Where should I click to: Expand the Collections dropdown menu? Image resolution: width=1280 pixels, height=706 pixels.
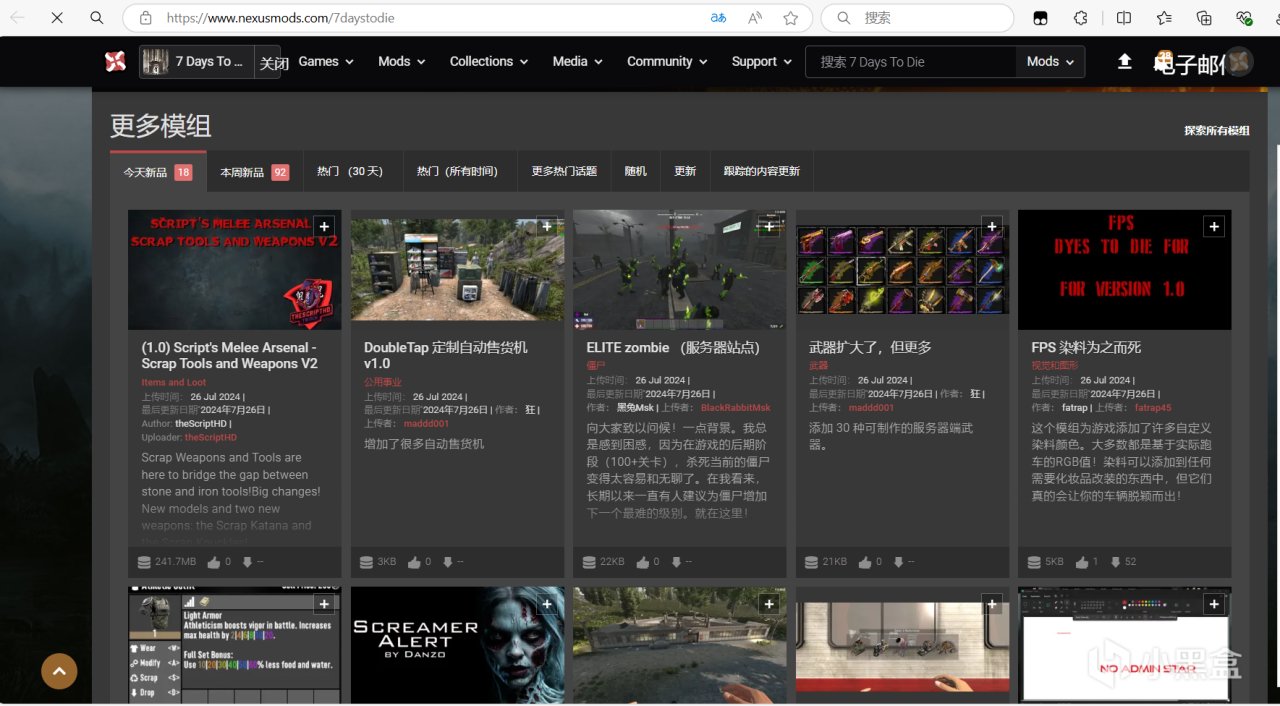coord(489,61)
